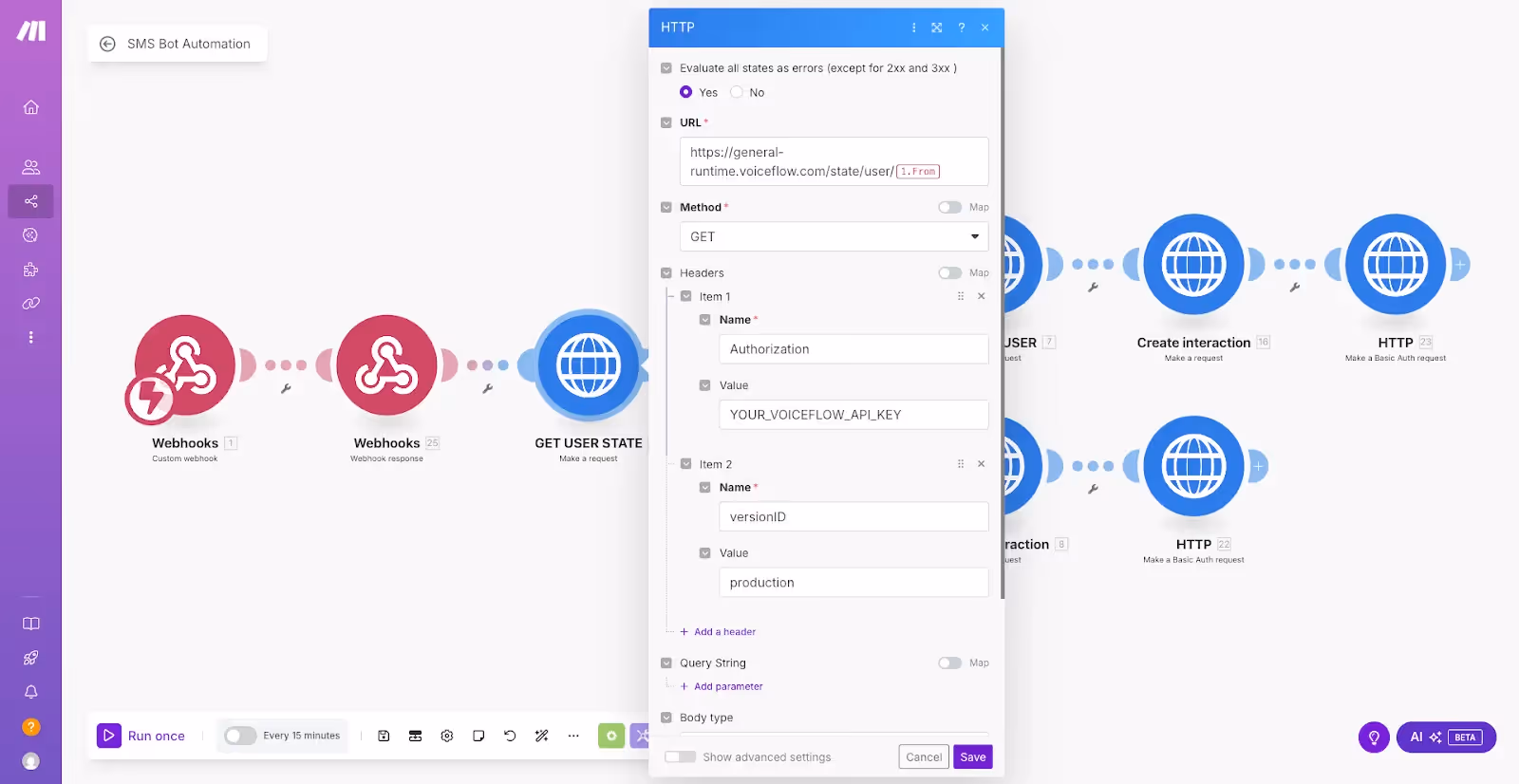Viewport: 1519px width, 784px height.
Task: Toggle the Headers Map switch
Action: 949,272
